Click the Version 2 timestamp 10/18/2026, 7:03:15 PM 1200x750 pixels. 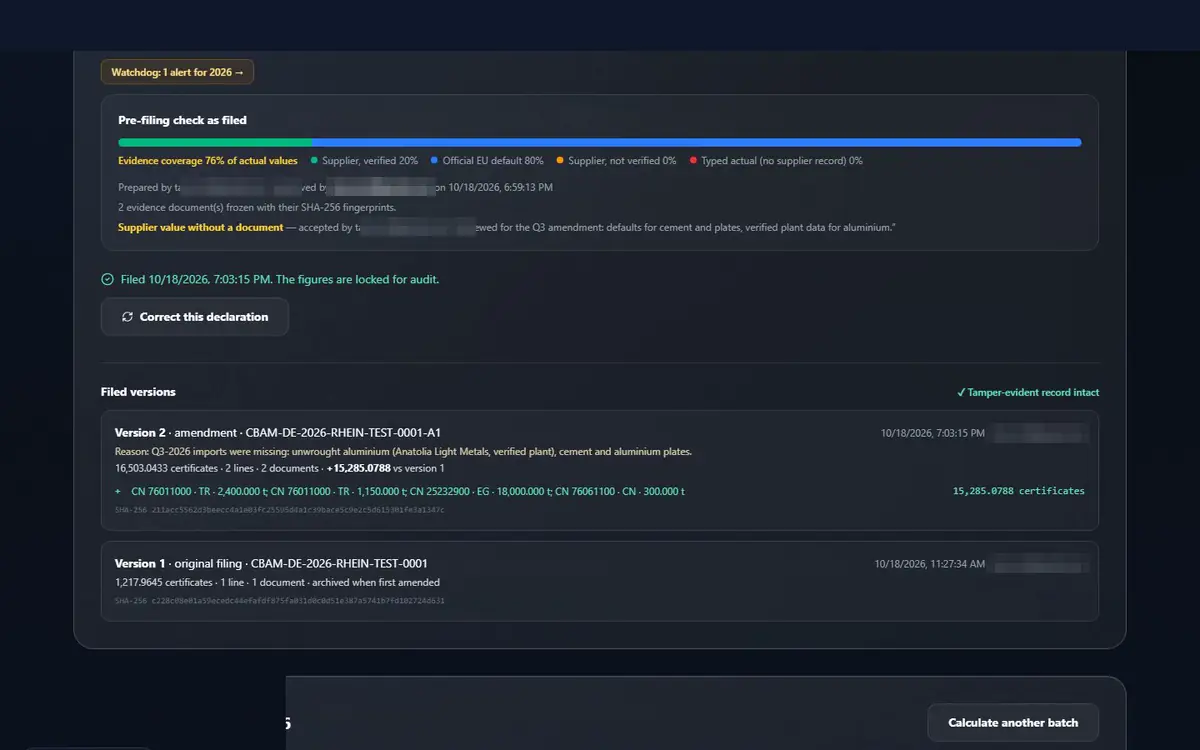pos(933,433)
